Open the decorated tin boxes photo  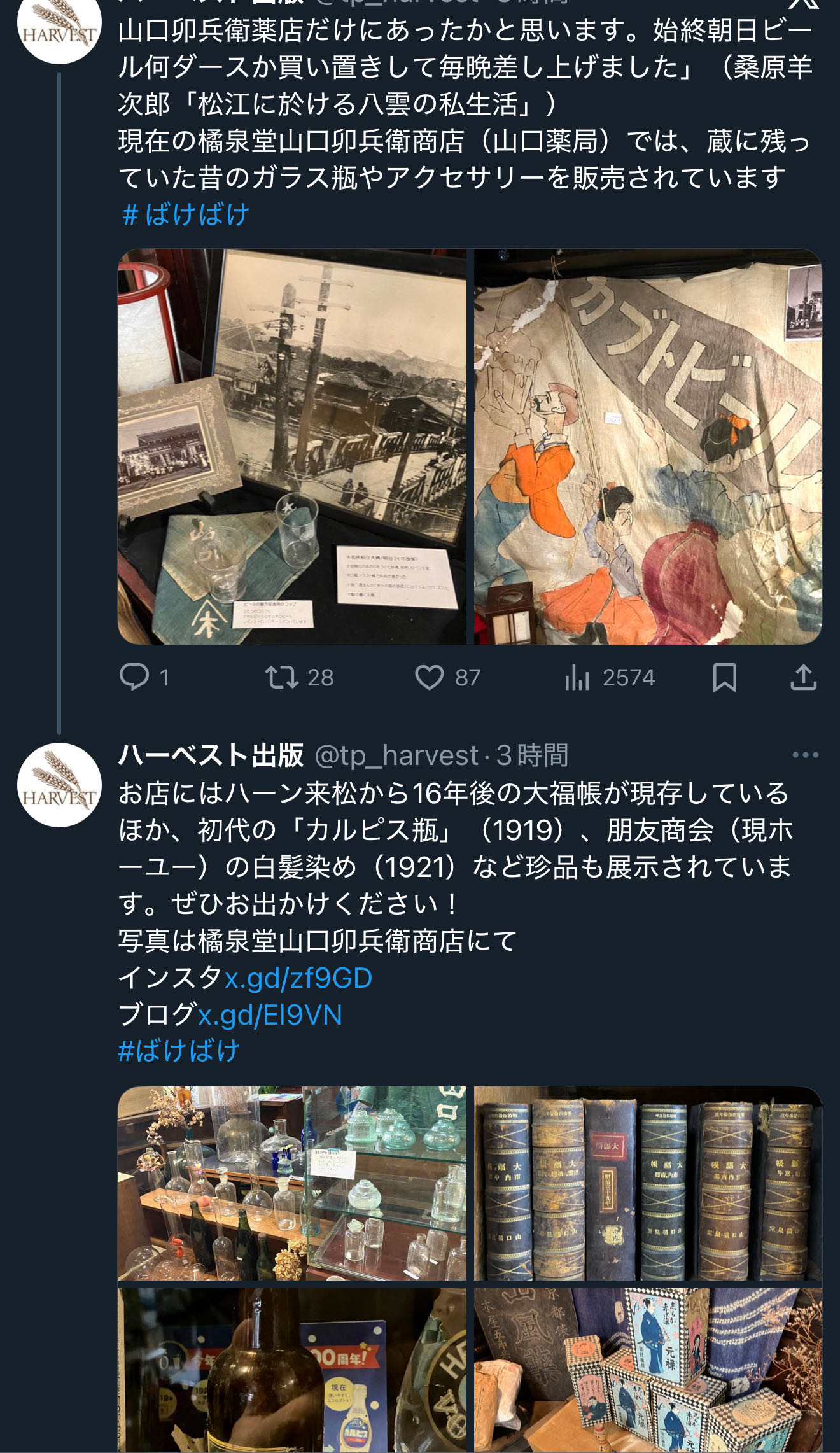(x=648, y=1370)
